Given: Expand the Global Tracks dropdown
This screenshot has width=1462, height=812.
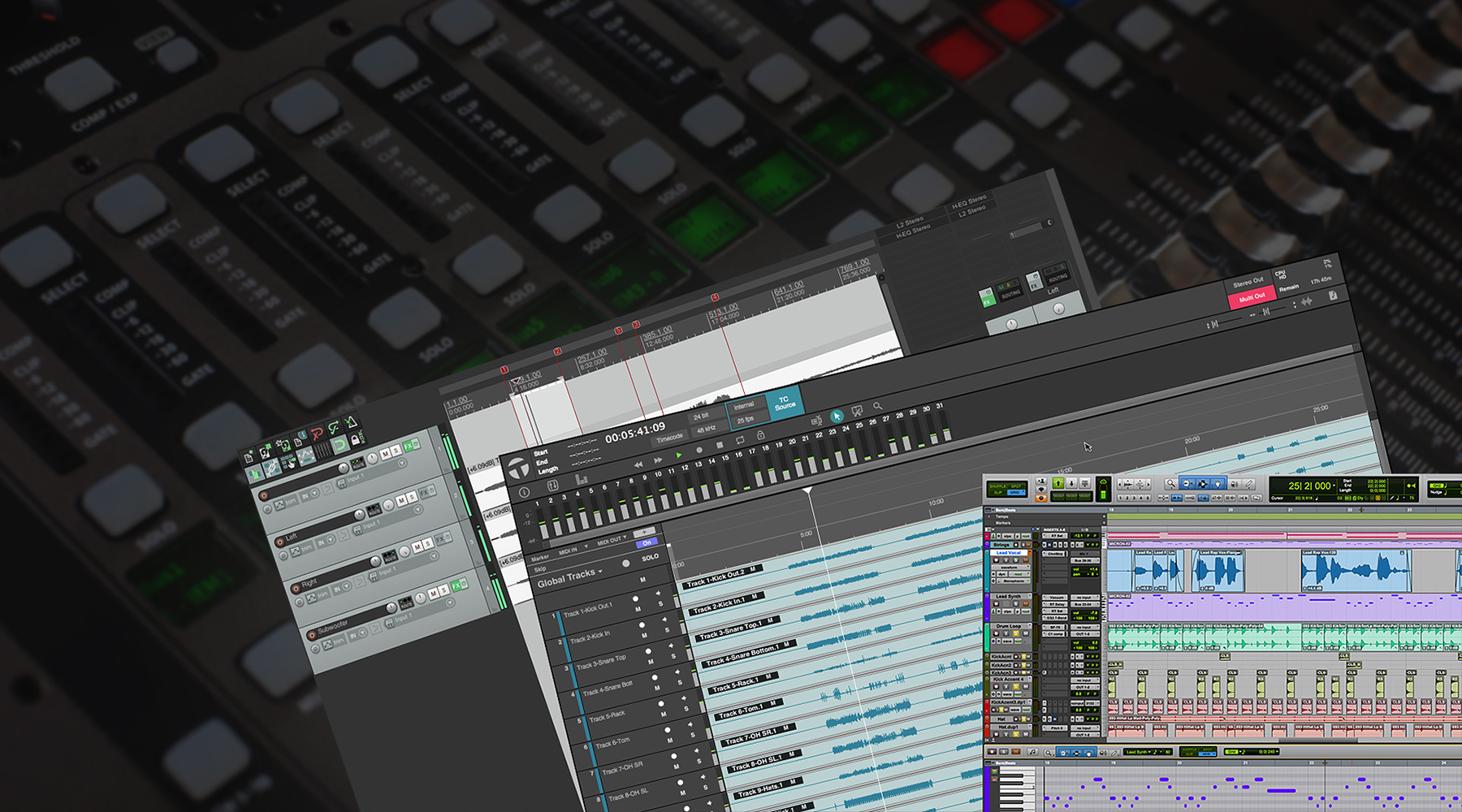Looking at the screenshot, I should 569,577.
